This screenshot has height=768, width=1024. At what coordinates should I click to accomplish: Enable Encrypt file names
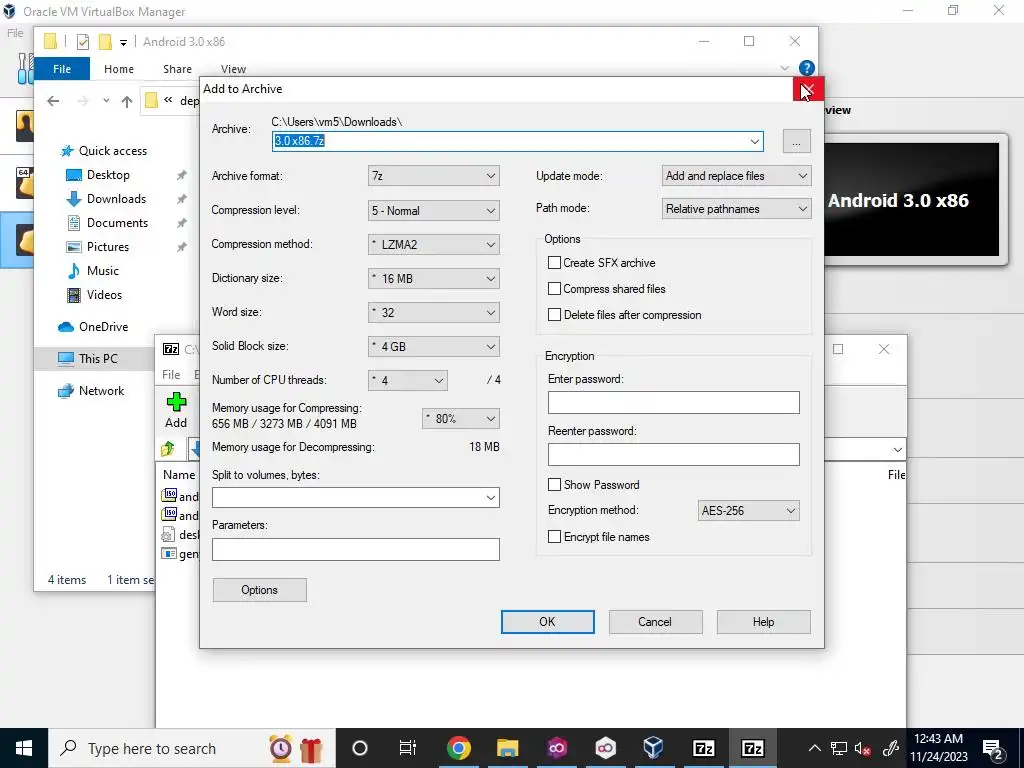click(x=554, y=537)
